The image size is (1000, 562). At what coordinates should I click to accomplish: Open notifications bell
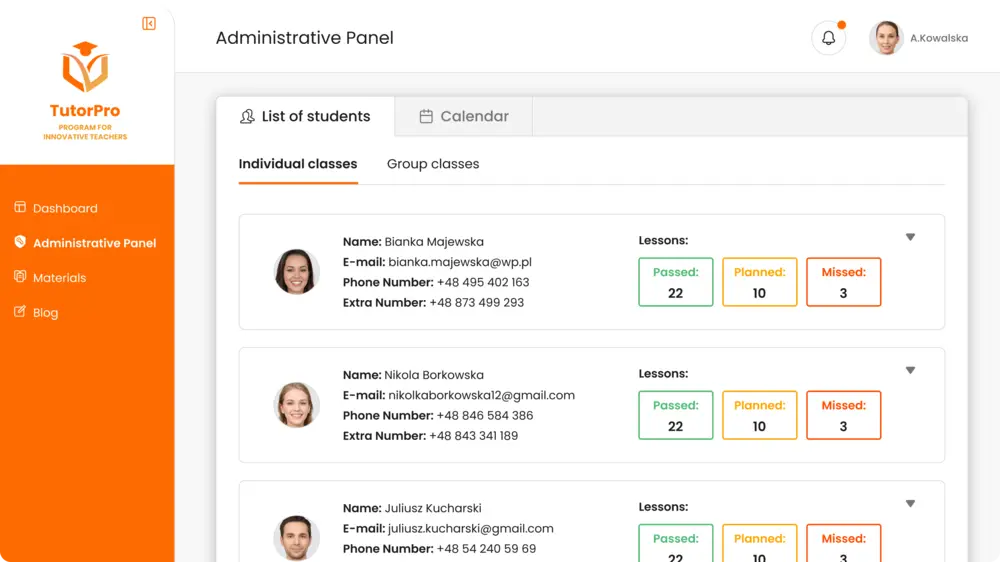click(828, 38)
